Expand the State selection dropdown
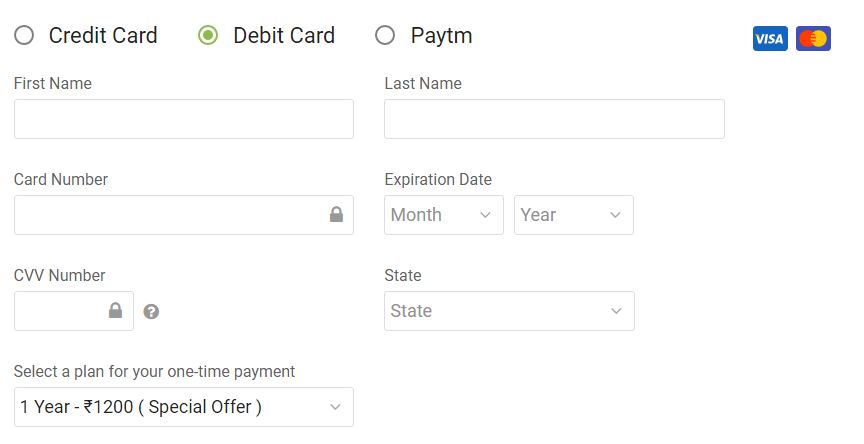This screenshot has height=444, width=864. point(509,311)
